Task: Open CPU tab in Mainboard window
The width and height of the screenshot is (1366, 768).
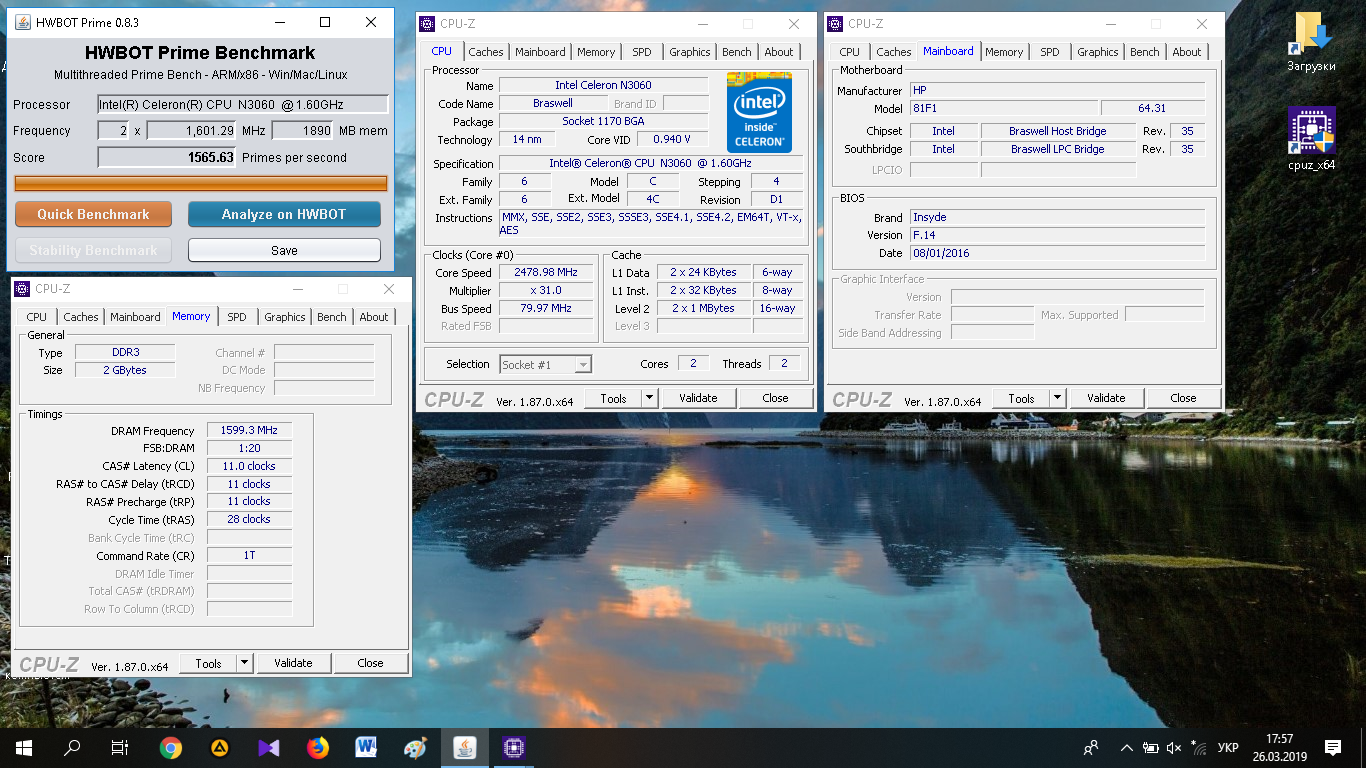Action: tap(849, 52)
